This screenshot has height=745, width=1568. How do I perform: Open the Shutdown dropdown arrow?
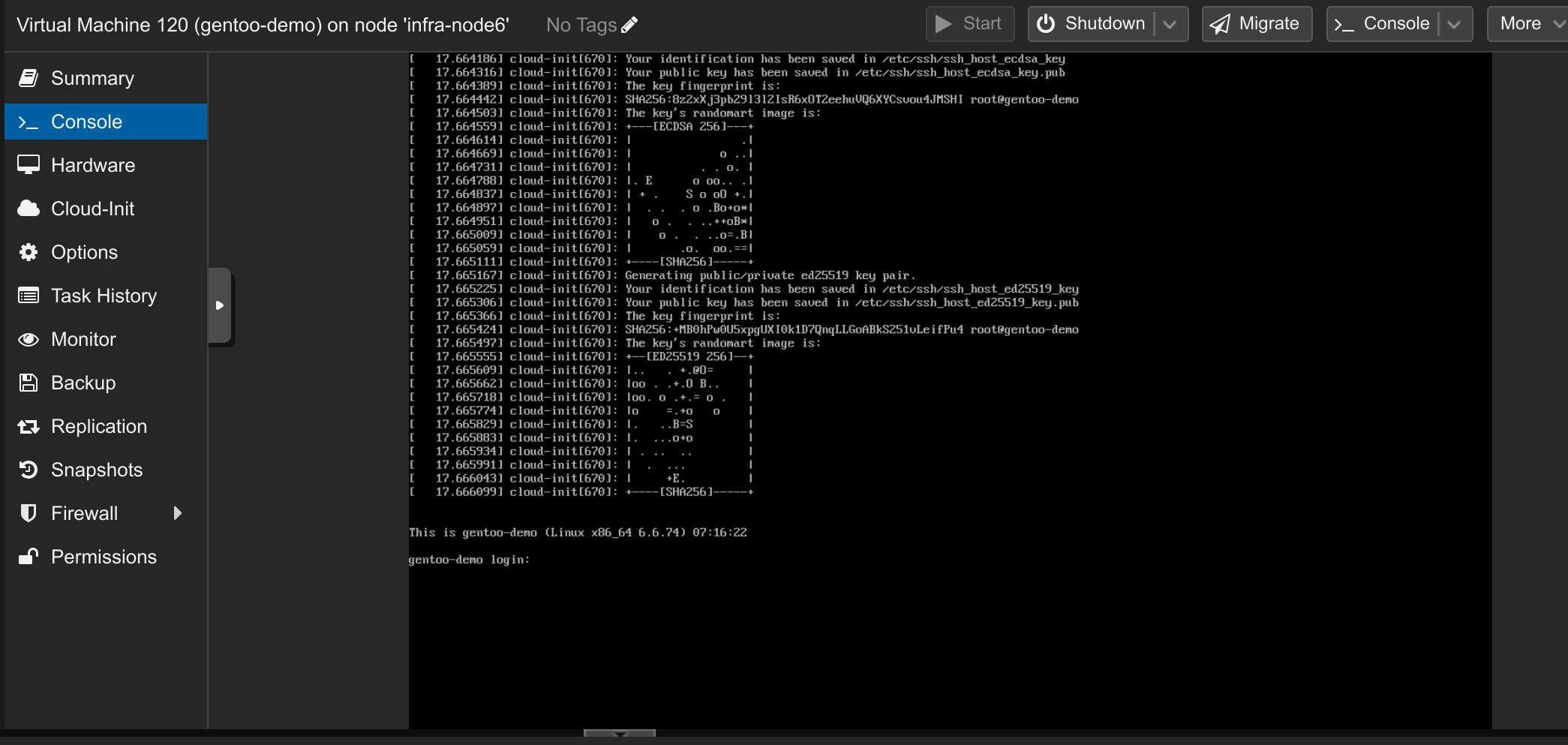click(x=1170, y=24)
